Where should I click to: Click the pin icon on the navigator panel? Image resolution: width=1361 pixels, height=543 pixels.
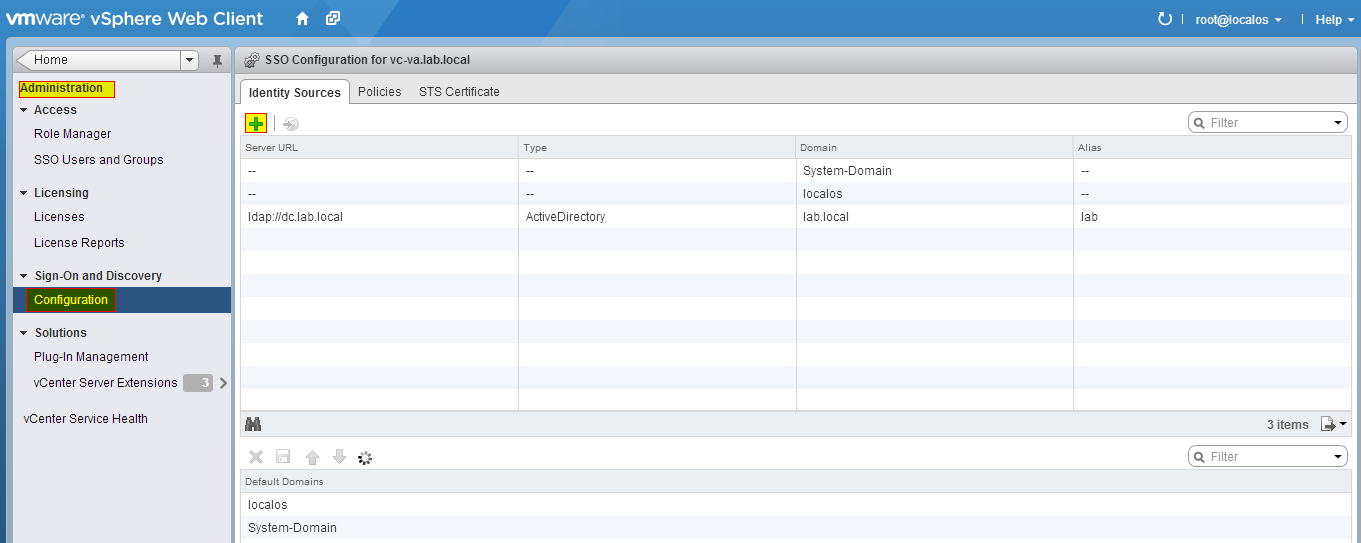click(217, 60)
